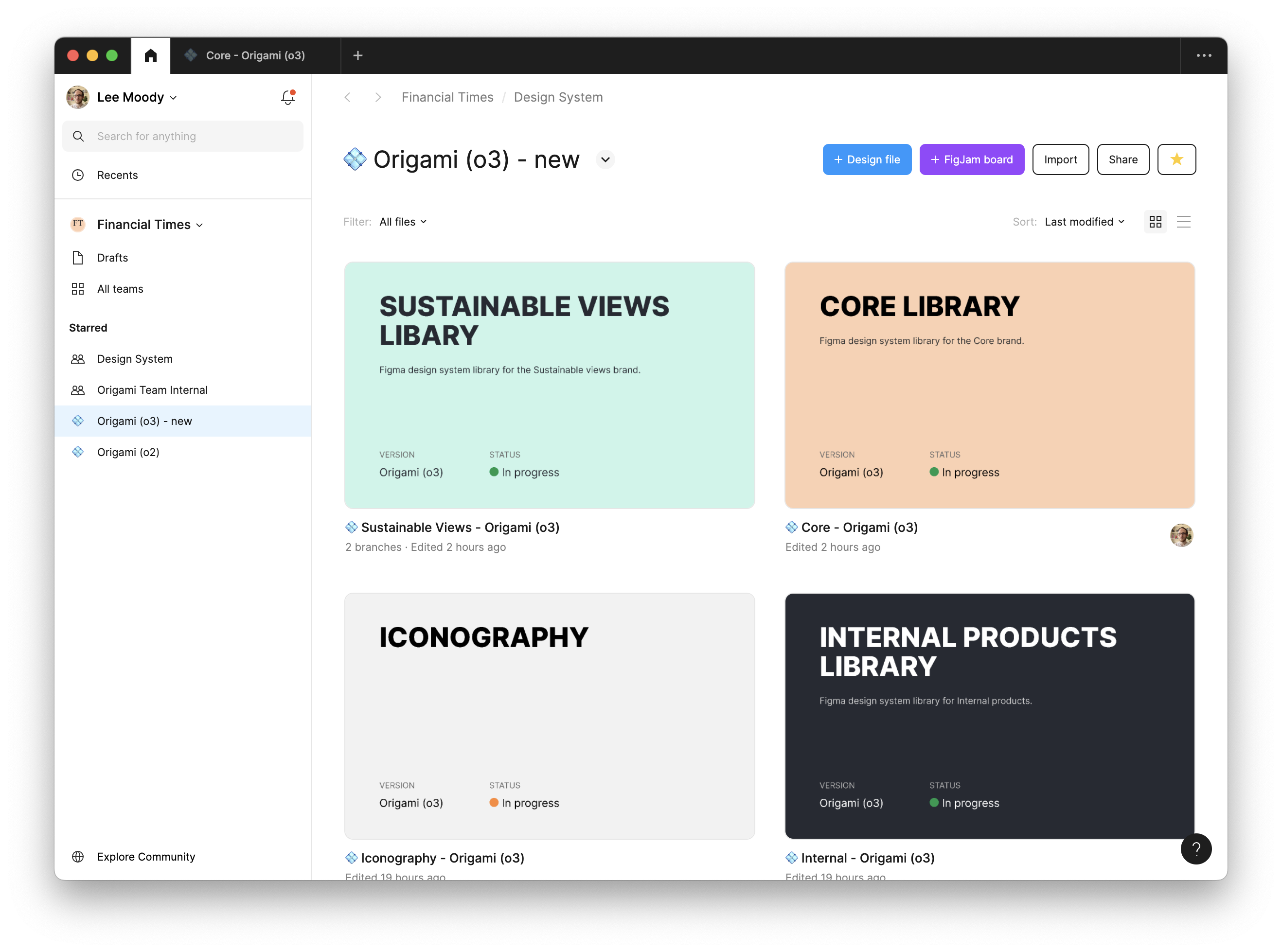Open a new tab with plus icon
The width and height of the screenshot is (1282, 952).
[x=357, y=55]
